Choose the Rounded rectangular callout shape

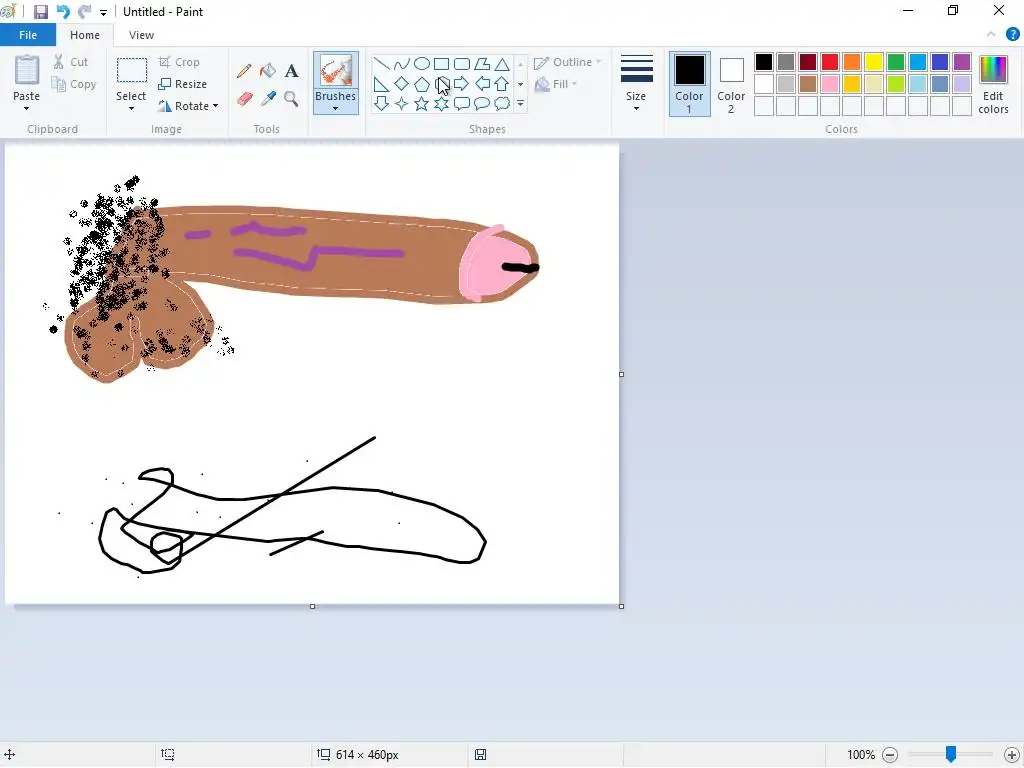[x=462, y=103]
